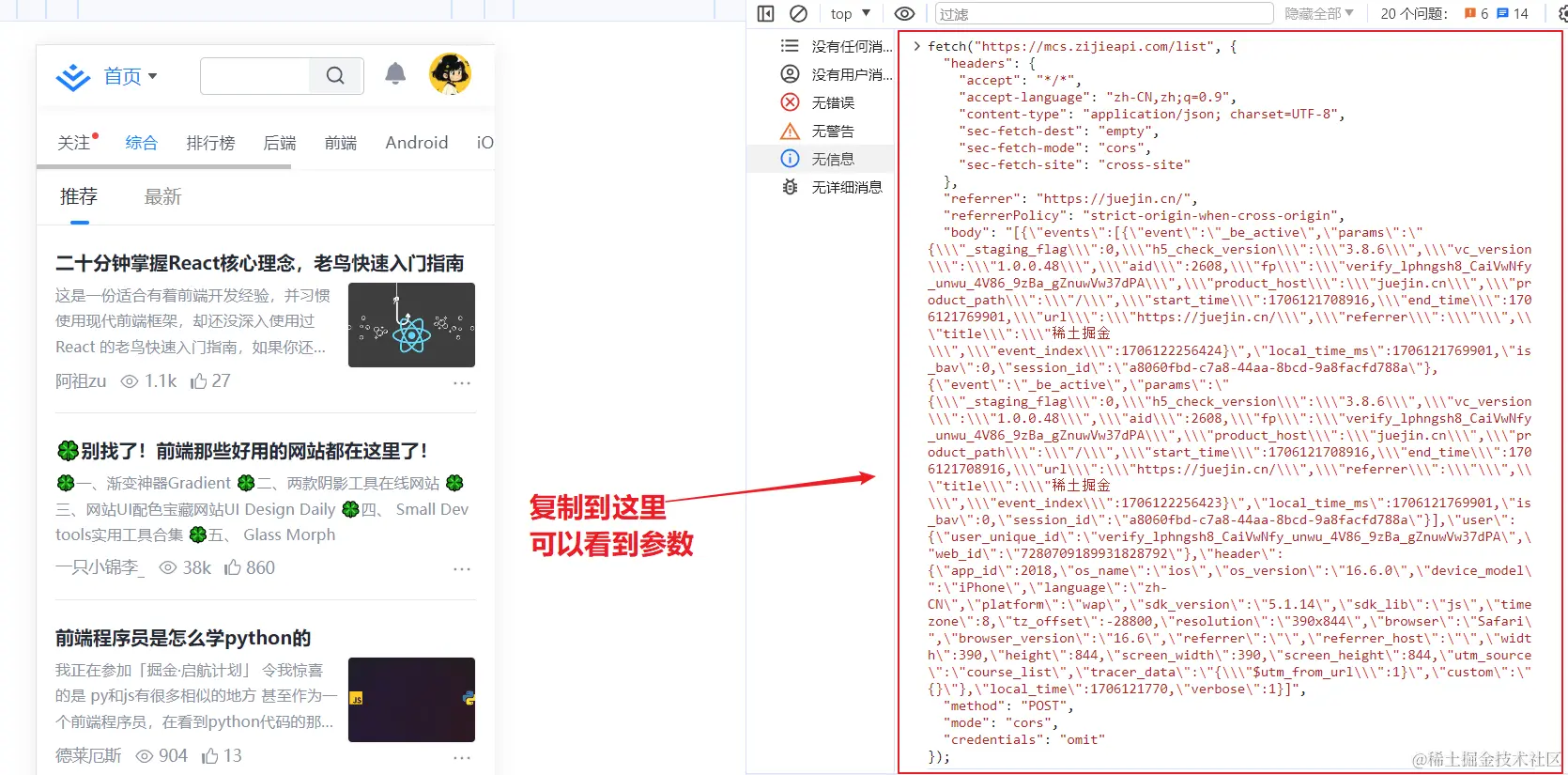
Task: Toggle the console sidebar panel icon
Action: 765,13
